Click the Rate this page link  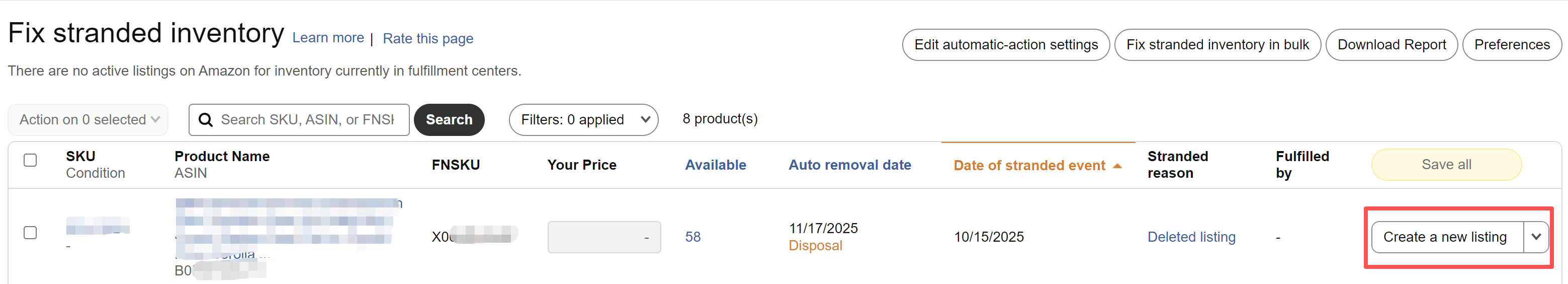pos(428,39)
